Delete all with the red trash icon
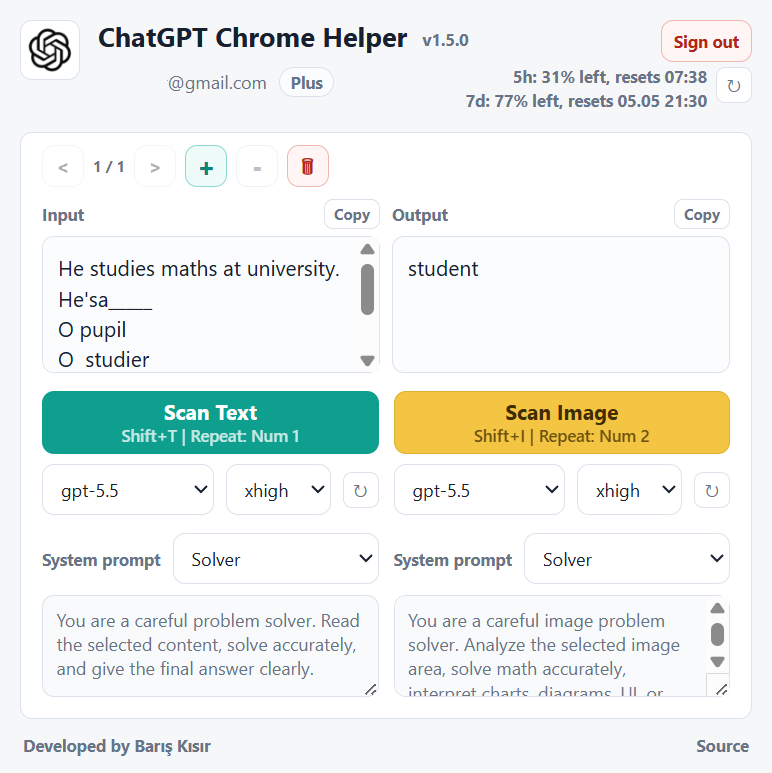 (308, 167)
